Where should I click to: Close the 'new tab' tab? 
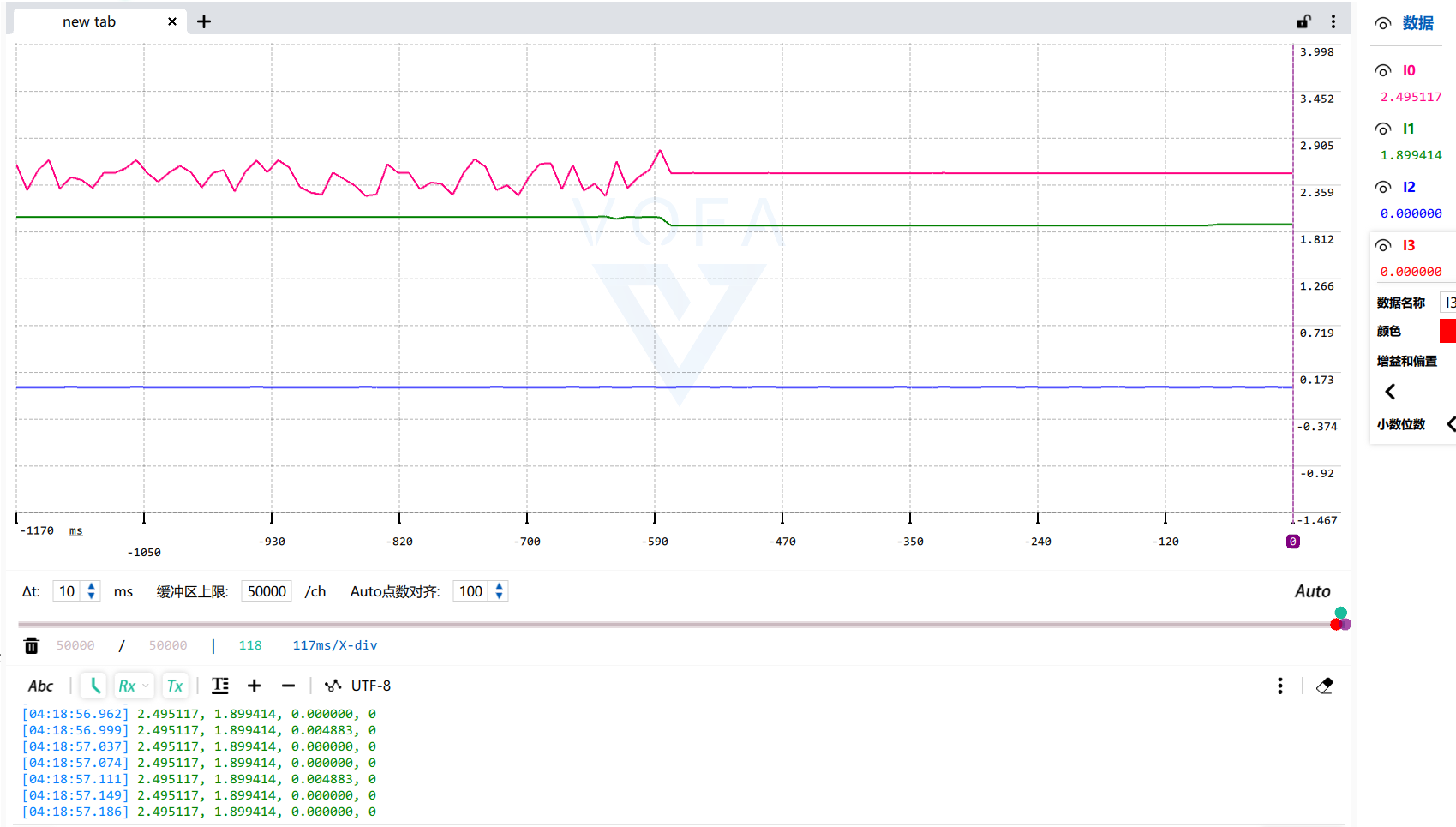point(172,21)
